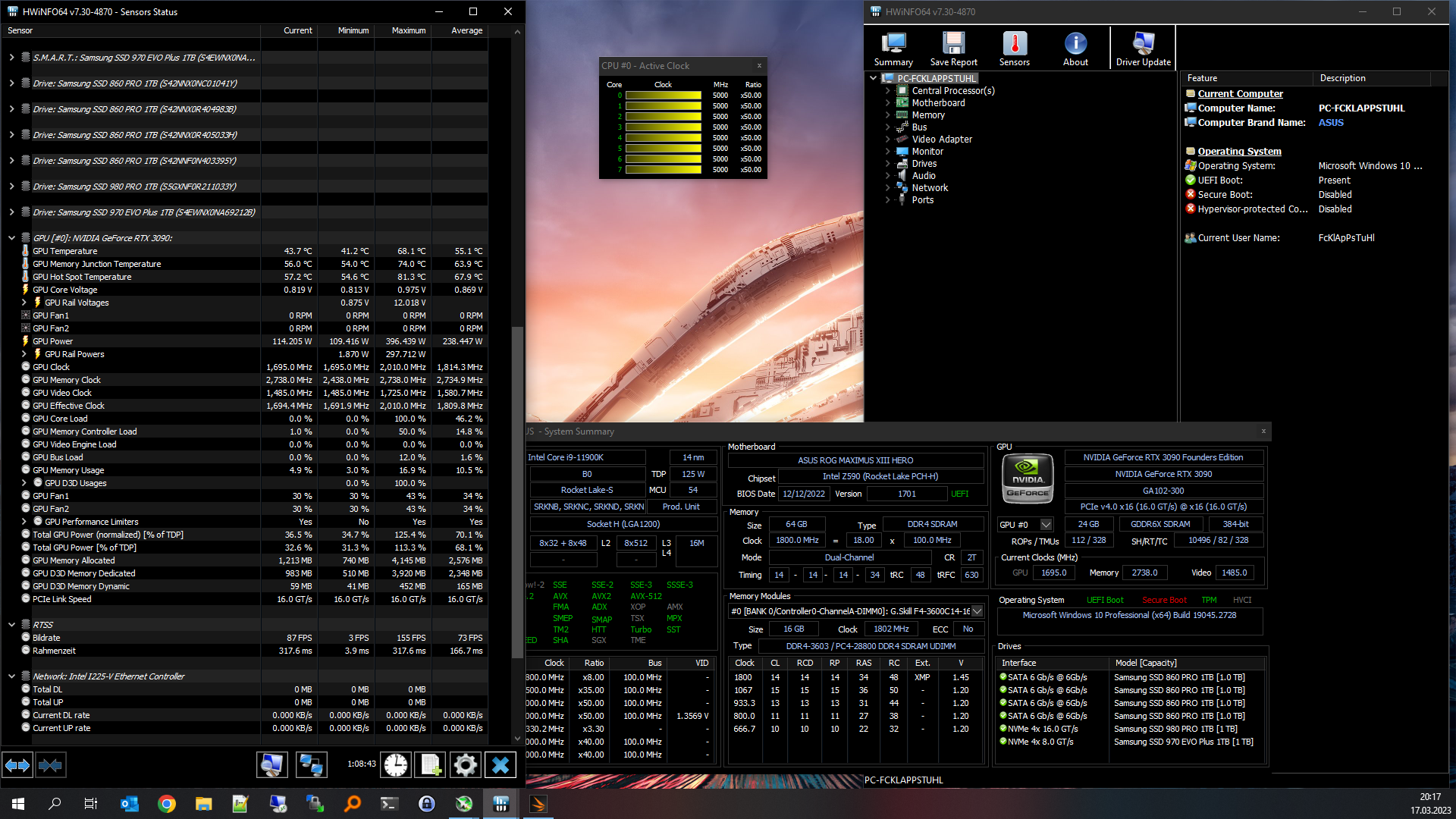Select Video Adapter tree item
The height and width of the screenshot is (819, 1456).
click(x=941, y=140)
